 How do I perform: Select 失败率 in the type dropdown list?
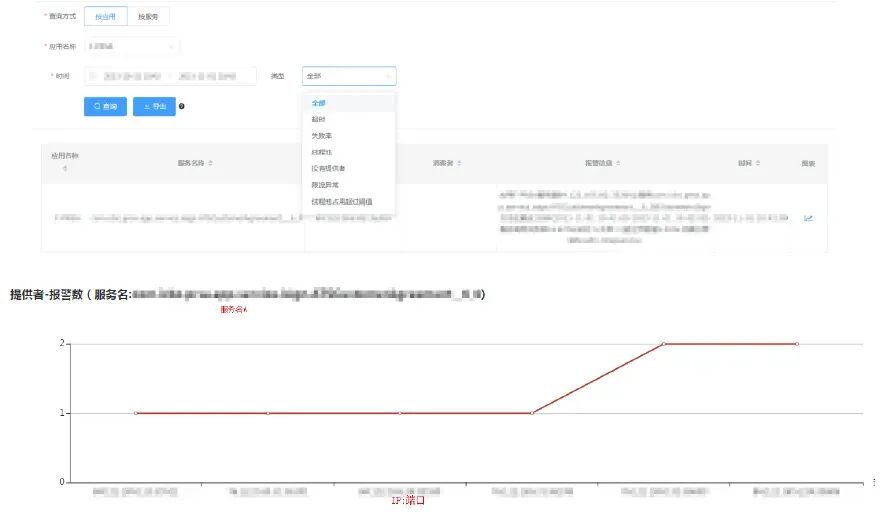349,136
